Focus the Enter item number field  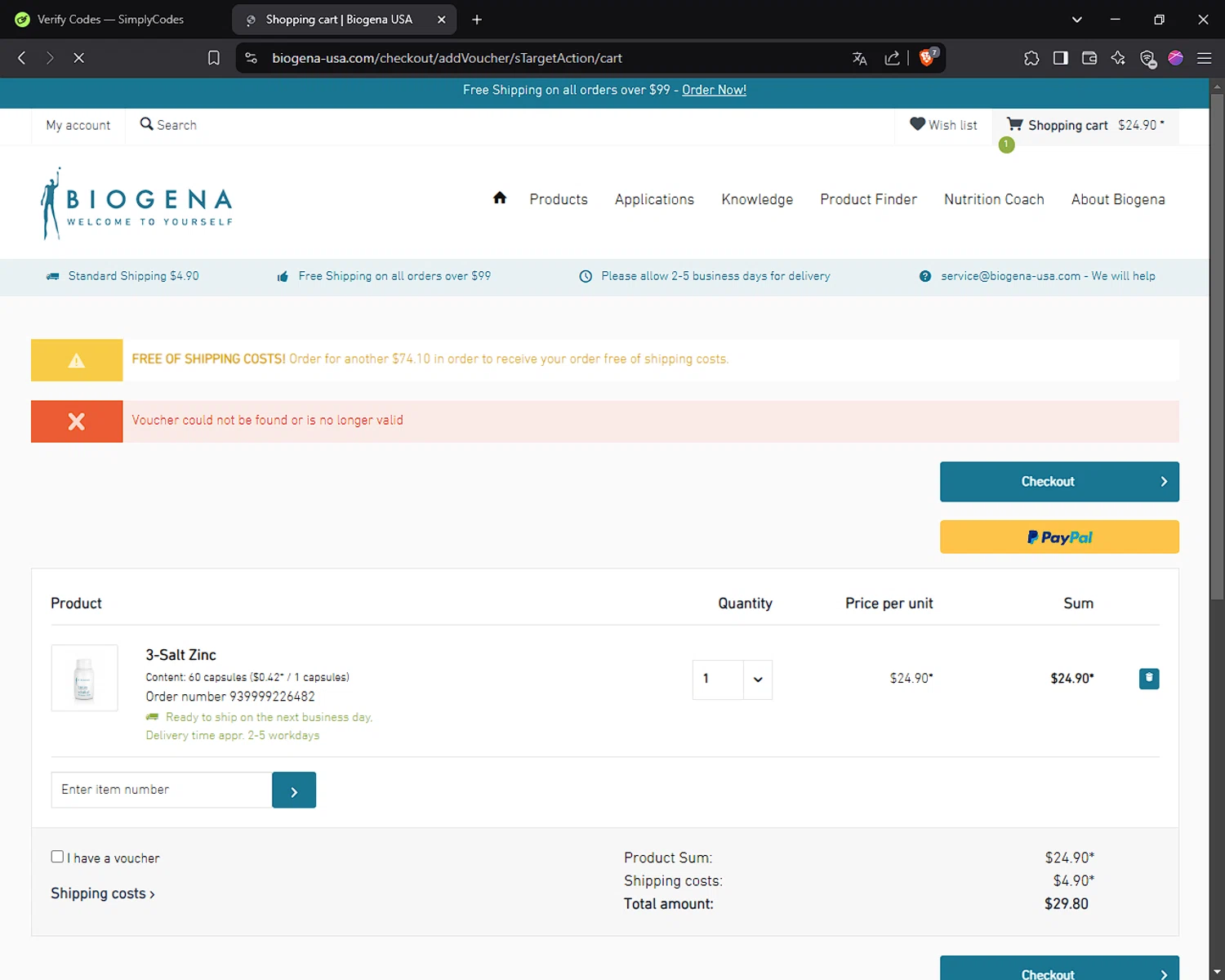pyautogui.click(x=162, y=790)
